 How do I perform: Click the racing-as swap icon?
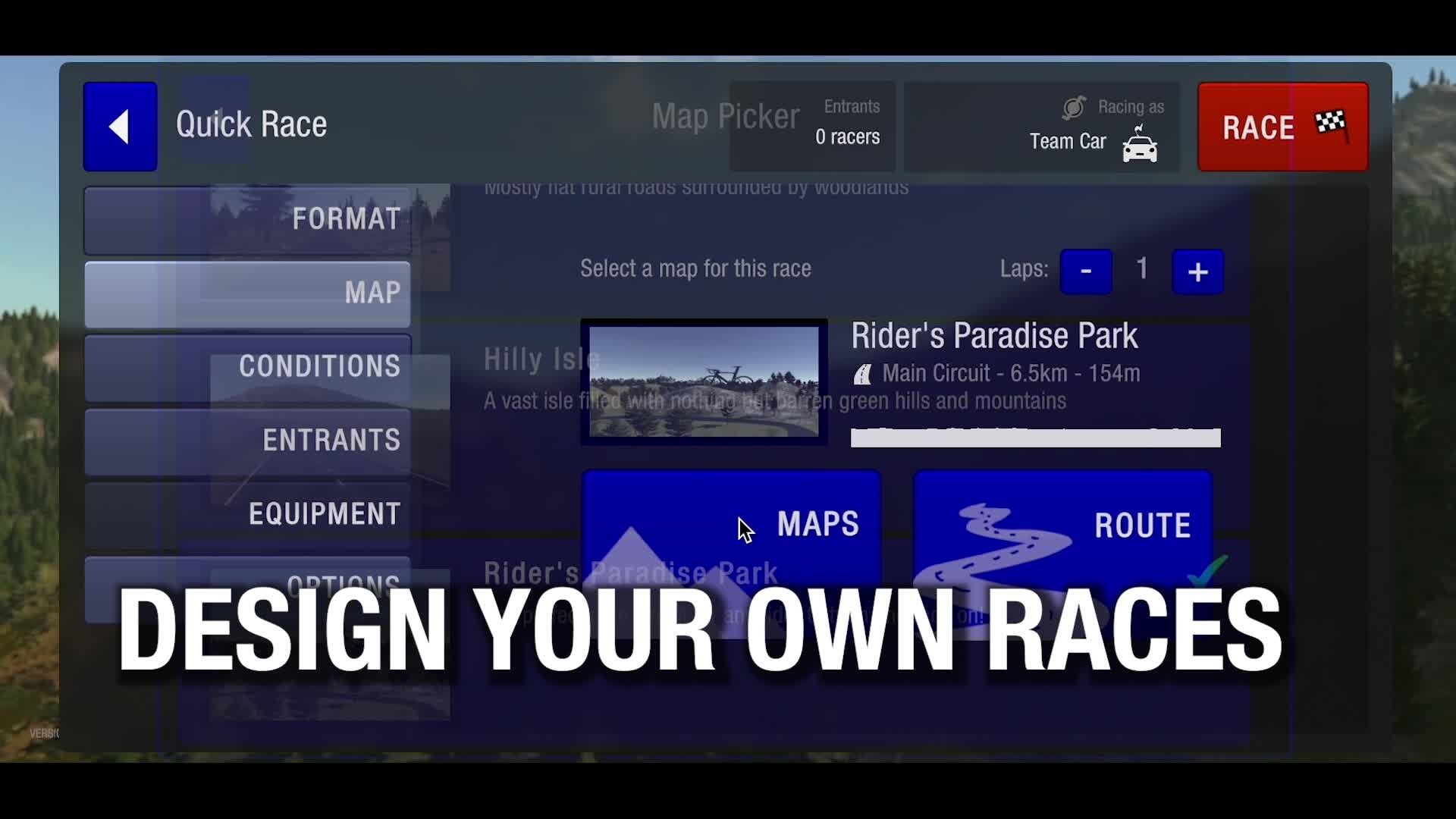[x=1074, y=108]
